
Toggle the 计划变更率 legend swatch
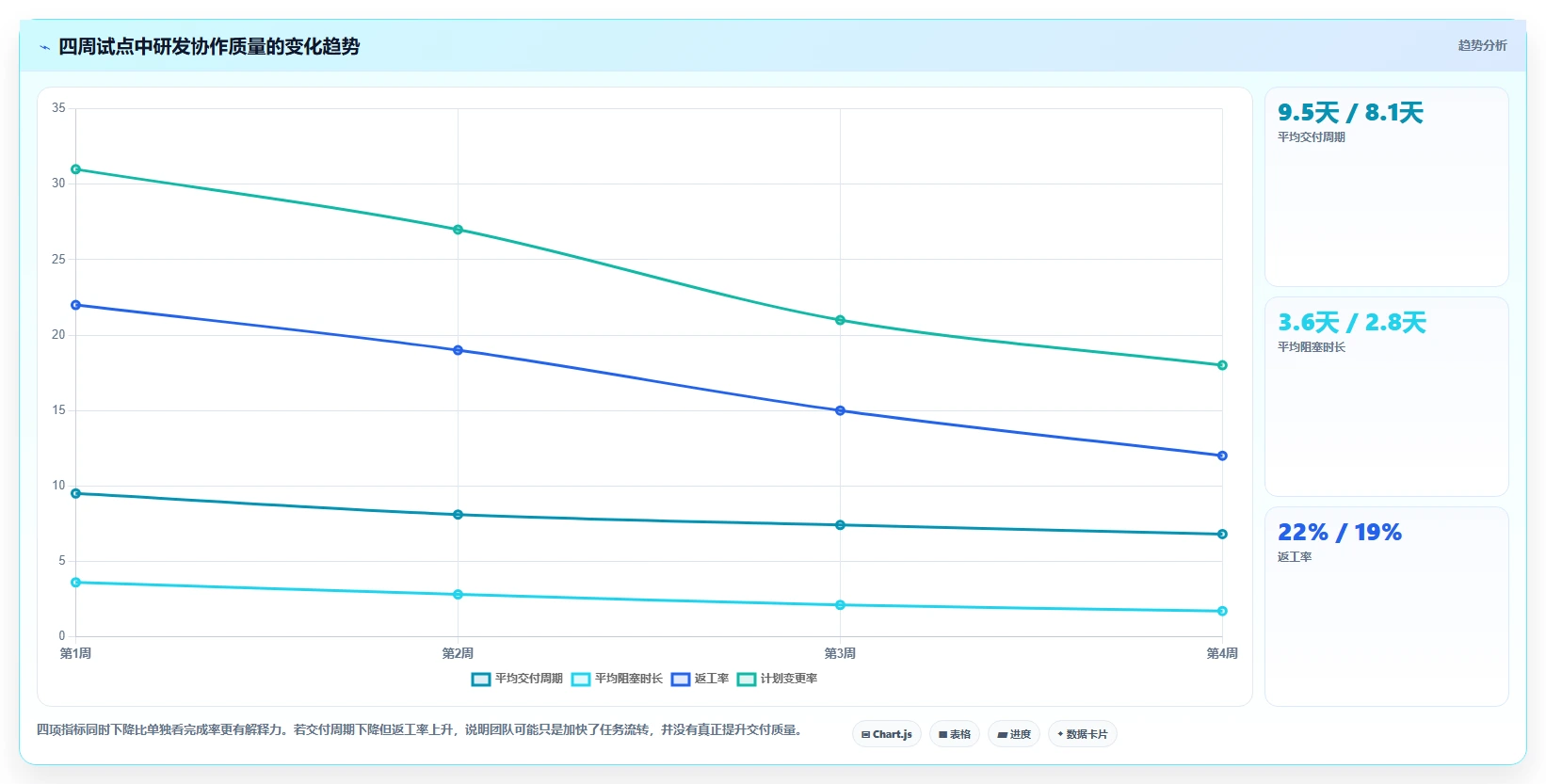point(747,680)
